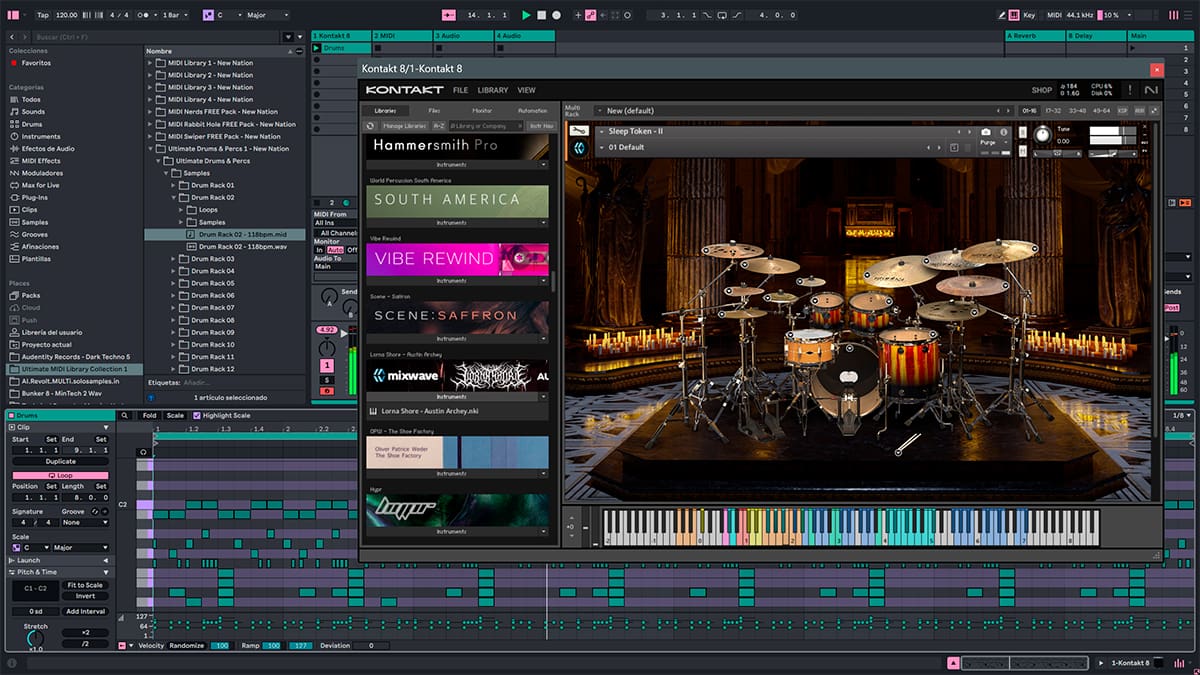The width and height of the screenshot is (1200, 675).
Task: Adjust the Kontakt Tune knob
Action: (1042, 133)
